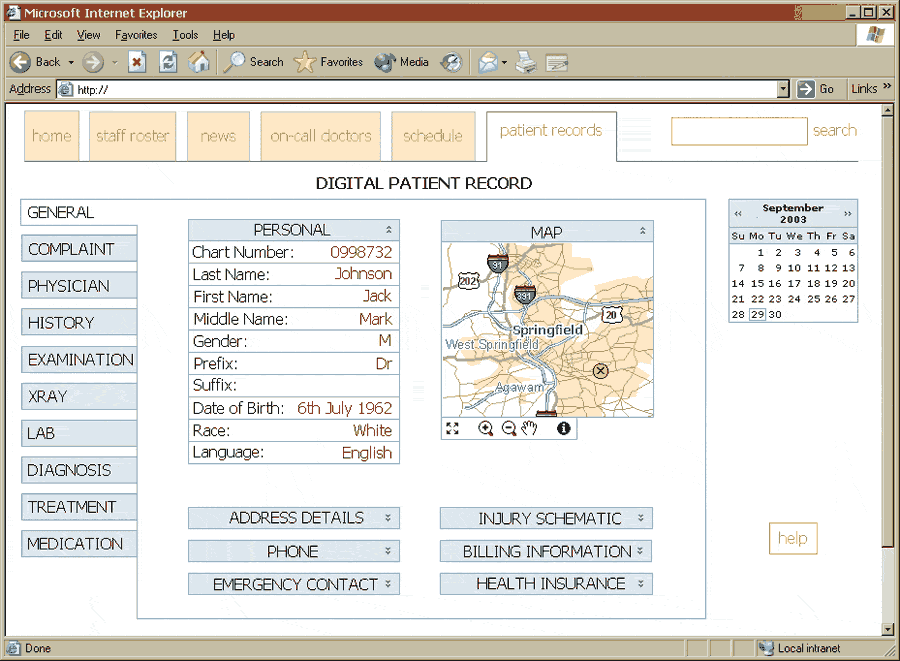Open the Favorites menu
900x661 pixels.
(135, 35)
